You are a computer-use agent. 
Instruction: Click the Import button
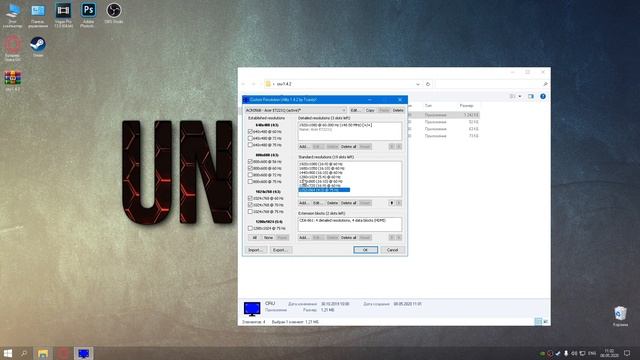pos(256,250)
